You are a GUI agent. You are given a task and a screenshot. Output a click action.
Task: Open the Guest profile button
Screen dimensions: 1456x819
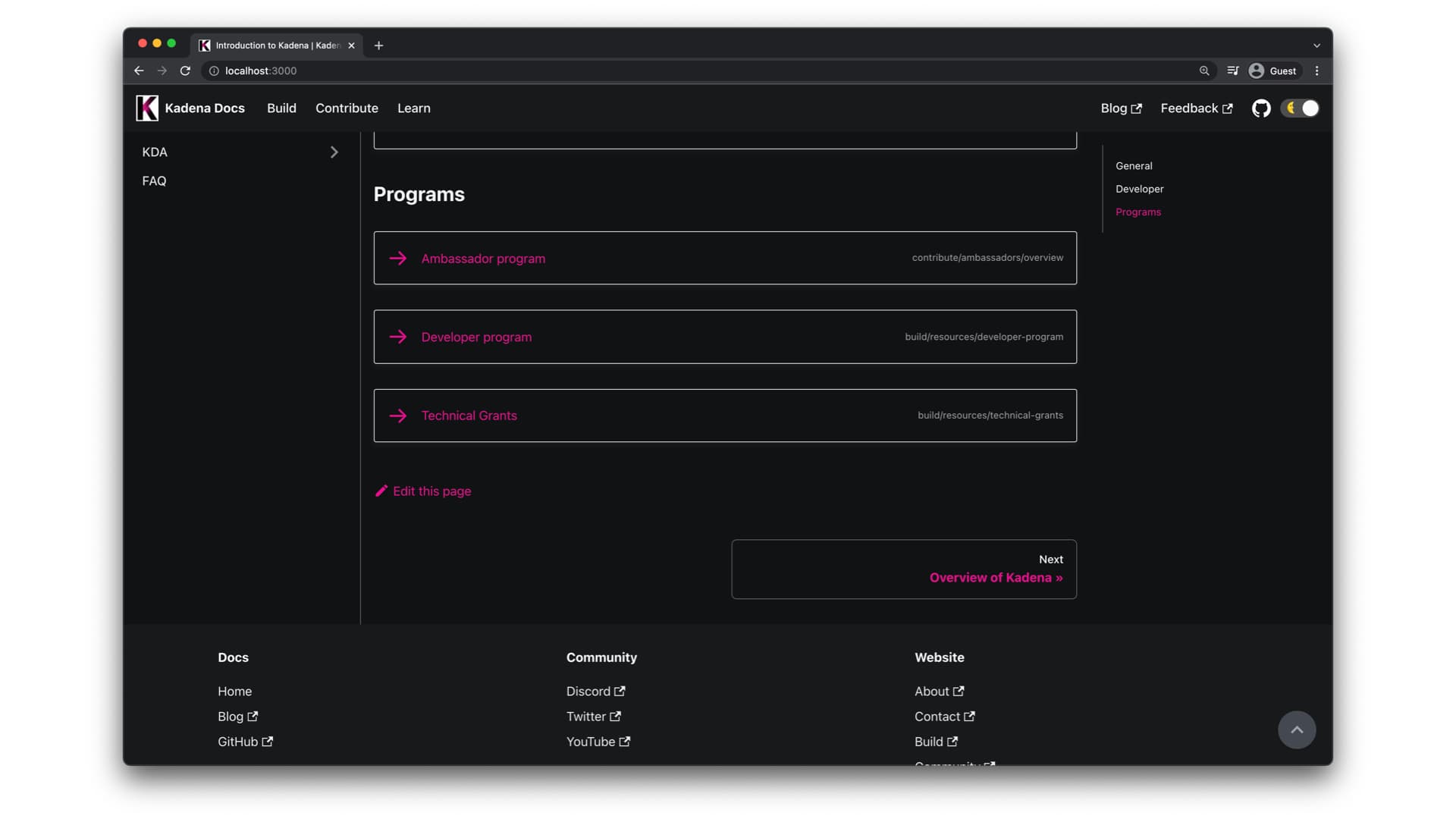click(x=1274, y=71)
